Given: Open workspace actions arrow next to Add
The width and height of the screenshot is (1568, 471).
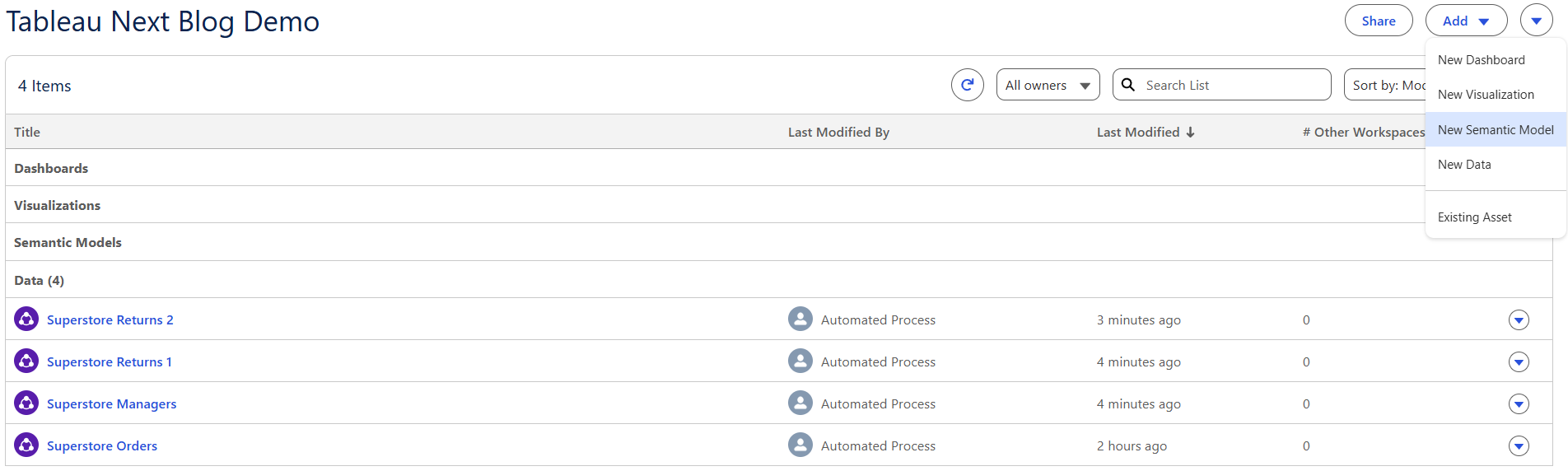Looking at the screenshot, I should click(x=1537, y=21).
